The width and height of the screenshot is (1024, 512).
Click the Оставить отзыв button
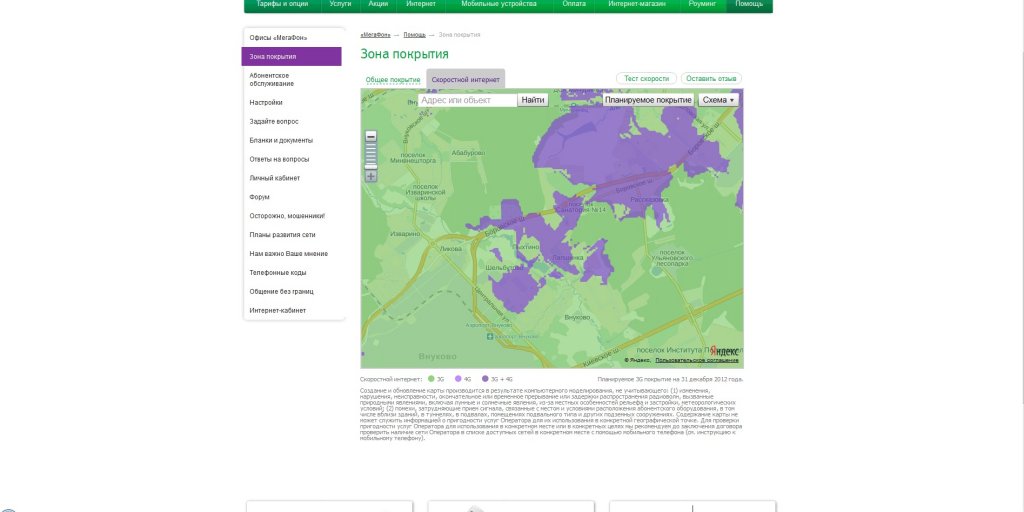pos(711,78)
